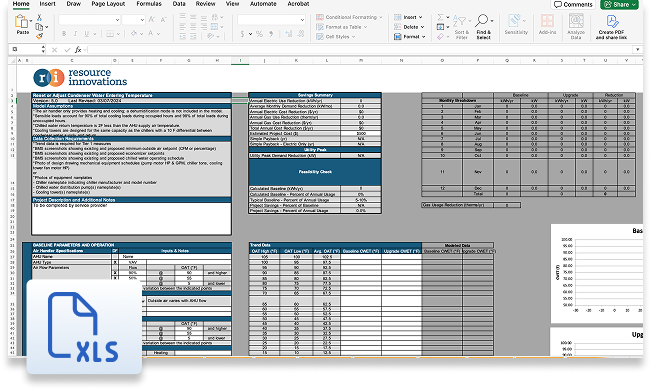Open the Add-ins gallery
Viewport: 652px width, 391px height.
[547, 24]
